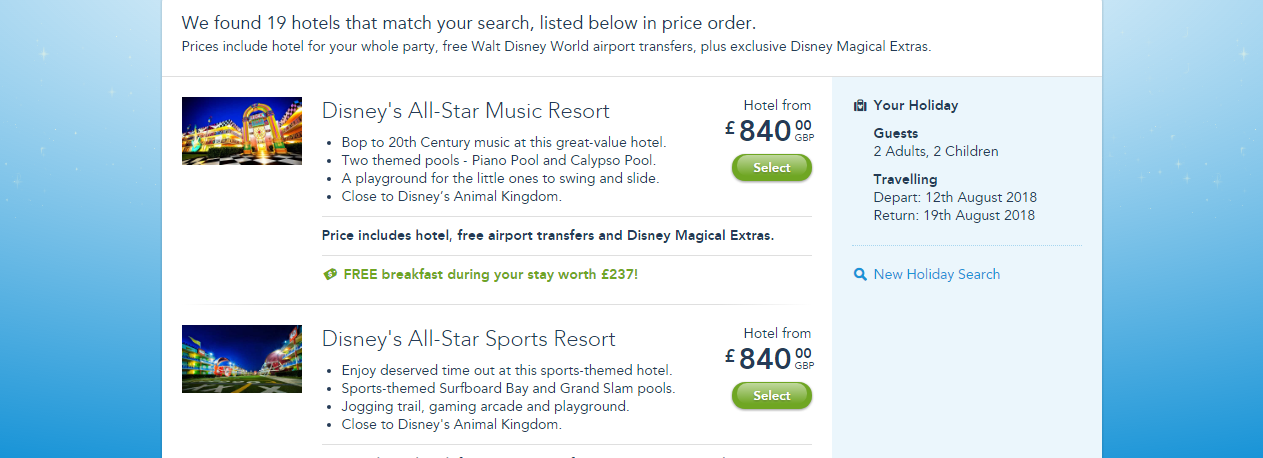Click the Disney's All-Star Music Resort title
The height and width of the screenshot is (458, 1263).
465,111
